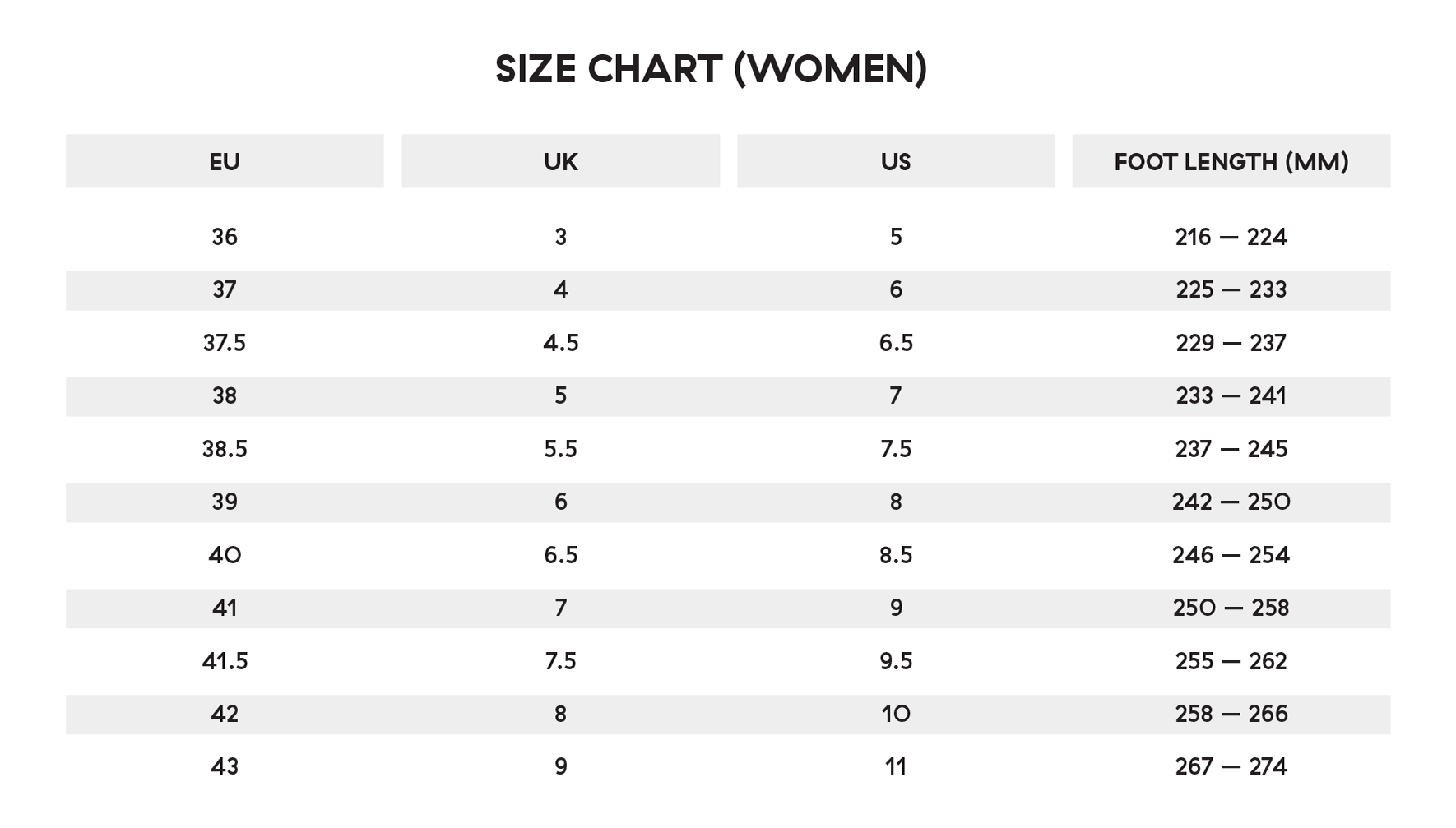The width and height of the screenshot is (1456, 828).
Task: Select foot length 267 — 274 cell
Action: 1231,767
